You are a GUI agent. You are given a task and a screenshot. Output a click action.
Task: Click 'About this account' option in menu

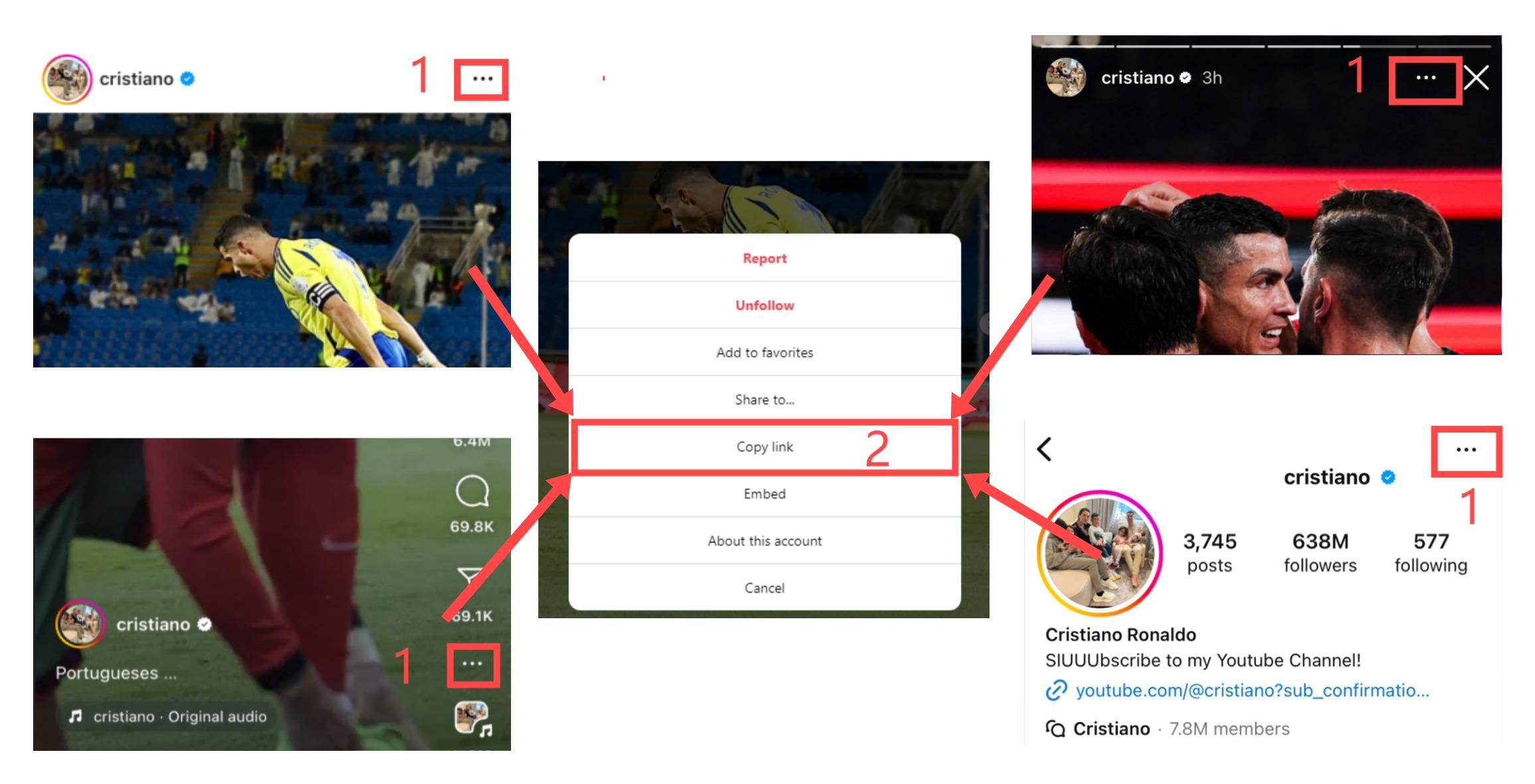763,541
